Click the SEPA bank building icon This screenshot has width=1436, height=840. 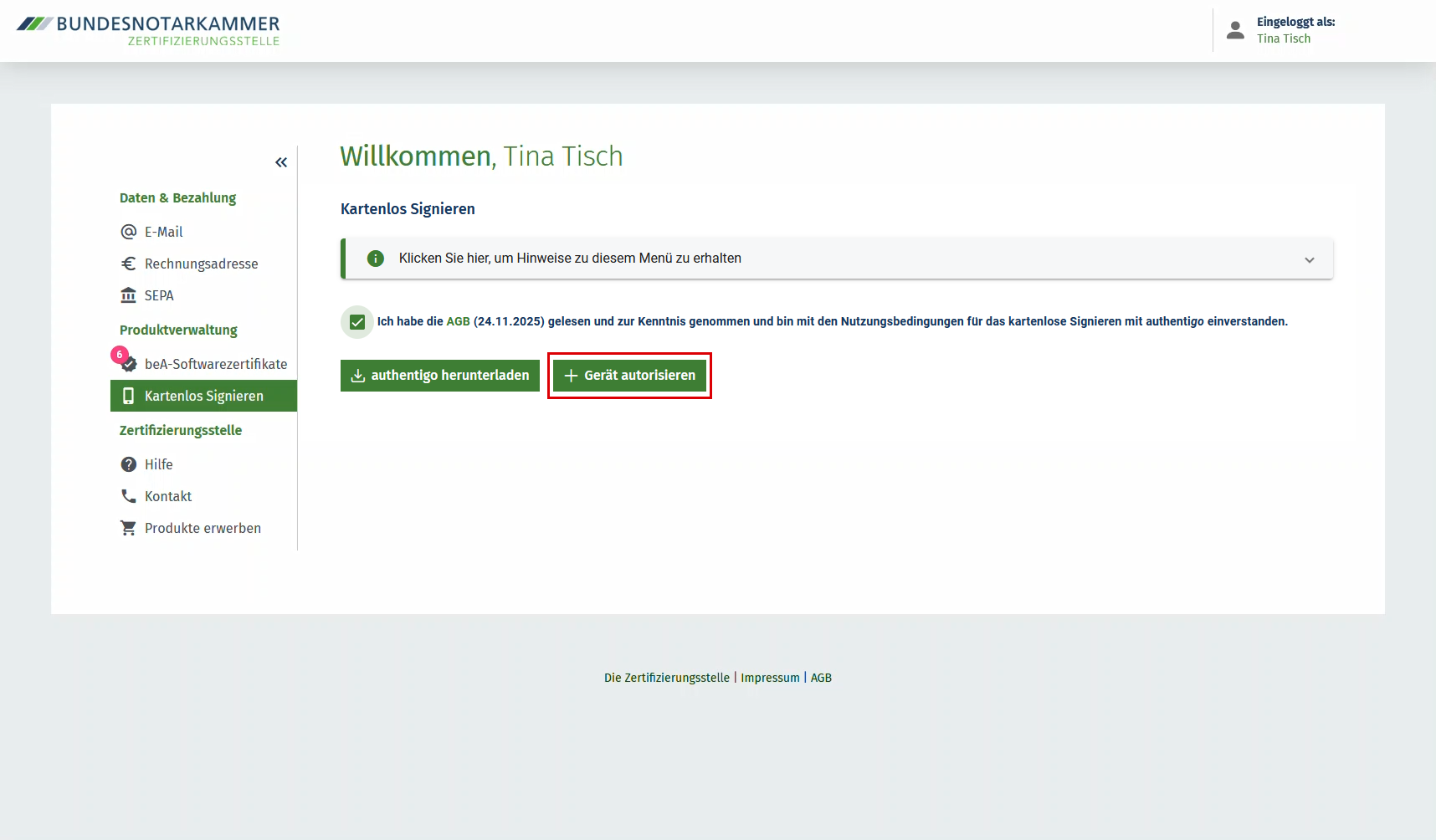click(x=128, y=295)
